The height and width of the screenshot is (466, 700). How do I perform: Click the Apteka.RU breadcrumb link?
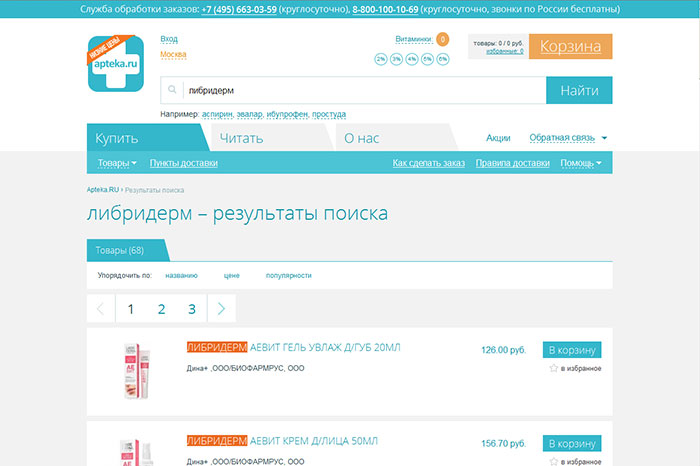pyautogui.click(x=103, y=190)
